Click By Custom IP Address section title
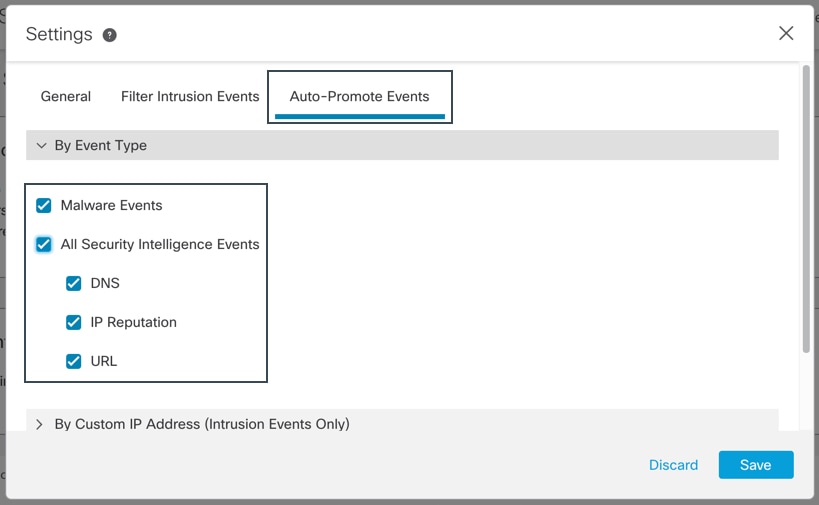The image size is (819, 505). click(202, 424)
